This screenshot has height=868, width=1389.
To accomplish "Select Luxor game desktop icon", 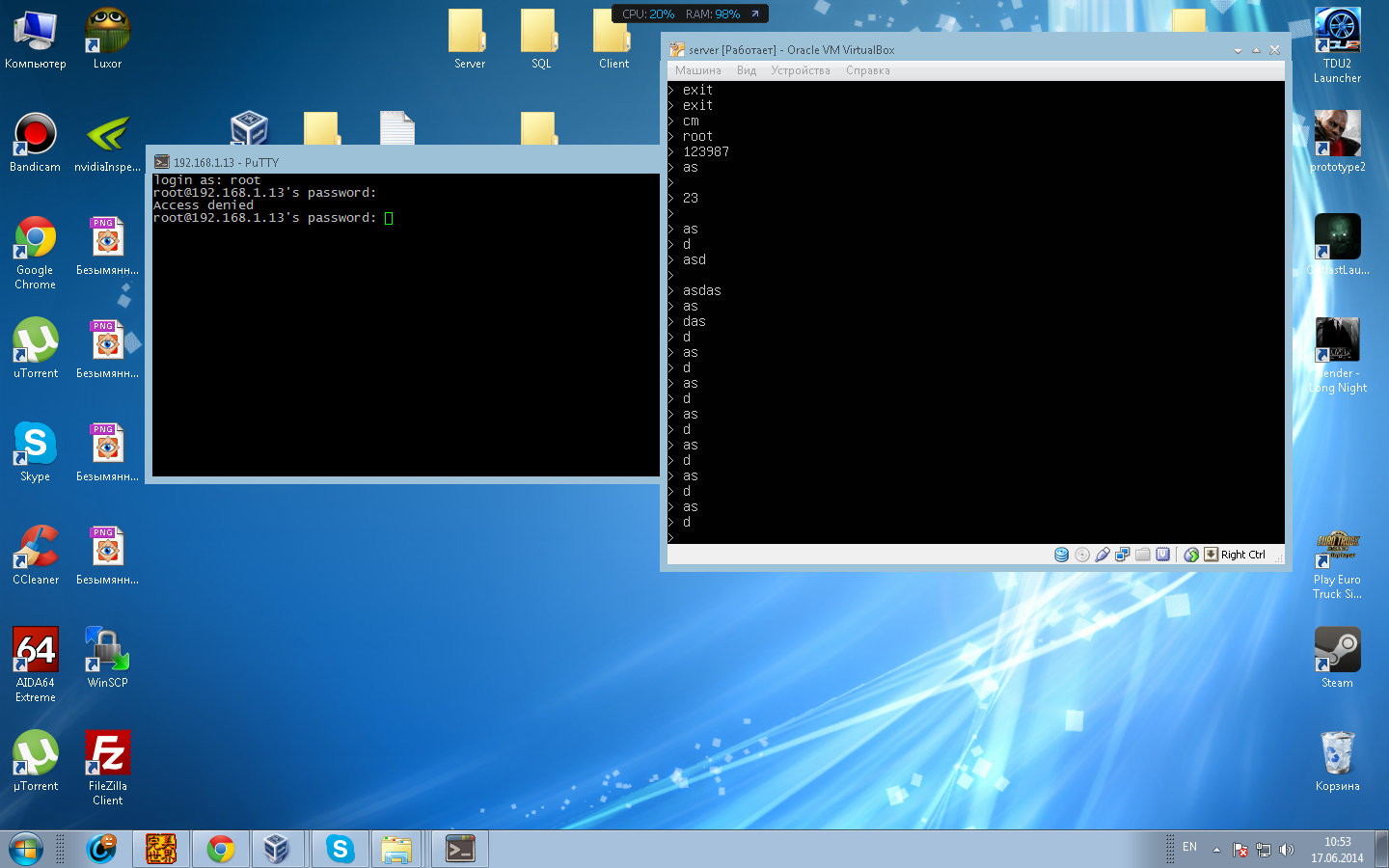I will [x=108, y=39].
